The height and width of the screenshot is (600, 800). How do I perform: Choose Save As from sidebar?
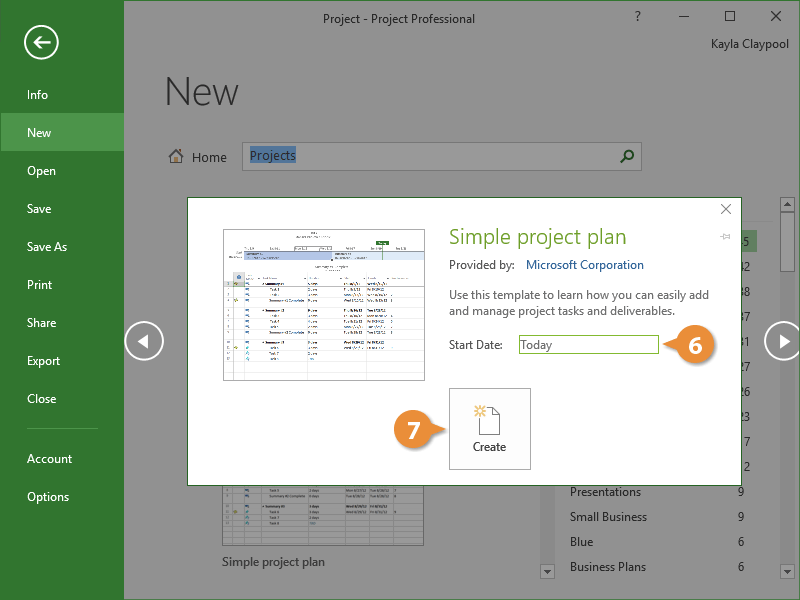47,247
